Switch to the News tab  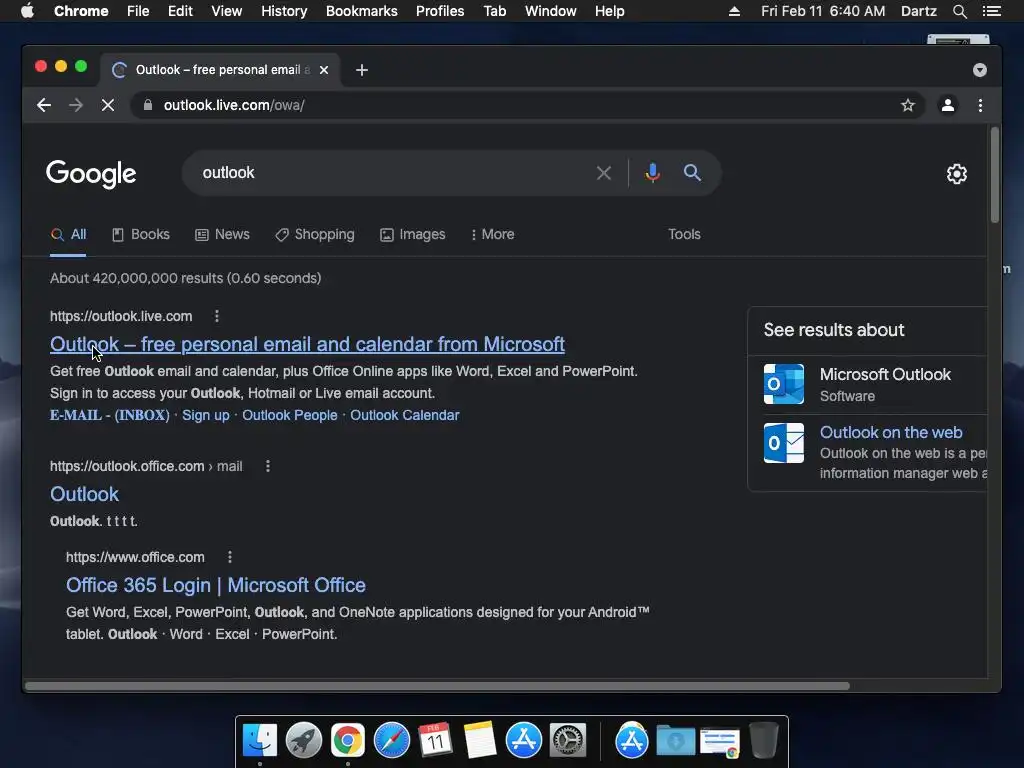223,234
